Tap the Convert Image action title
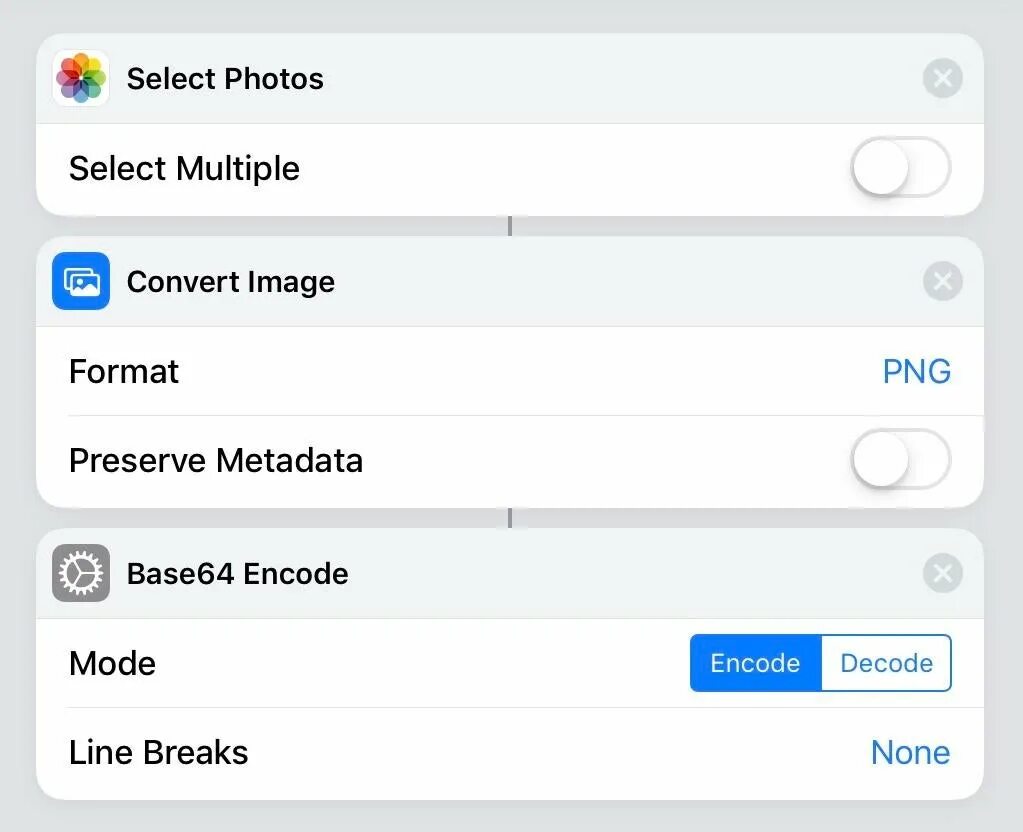1023x832 pixels. [x=230, y=282]
